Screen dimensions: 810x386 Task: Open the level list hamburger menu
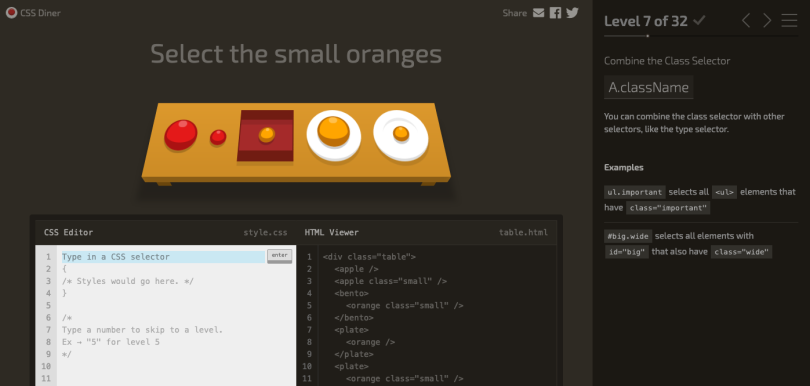[789, 21]
